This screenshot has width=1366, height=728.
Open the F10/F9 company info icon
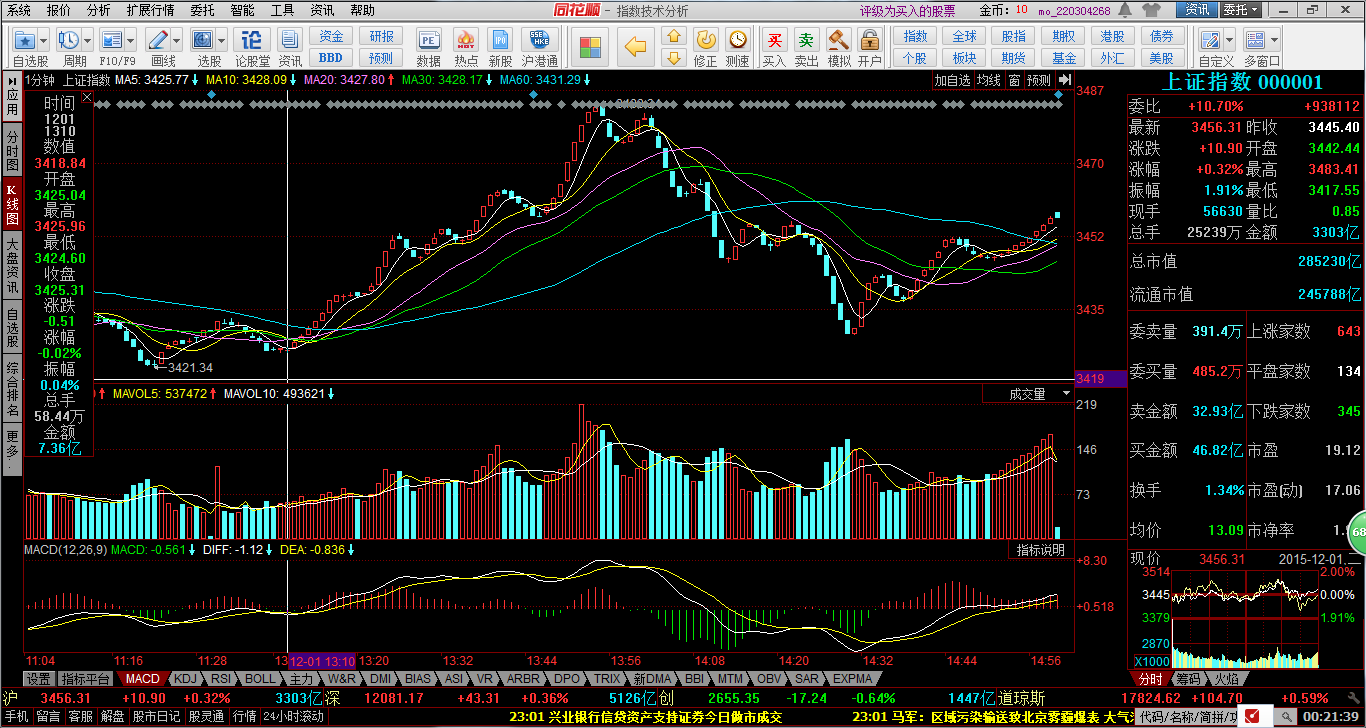[111, 41]
